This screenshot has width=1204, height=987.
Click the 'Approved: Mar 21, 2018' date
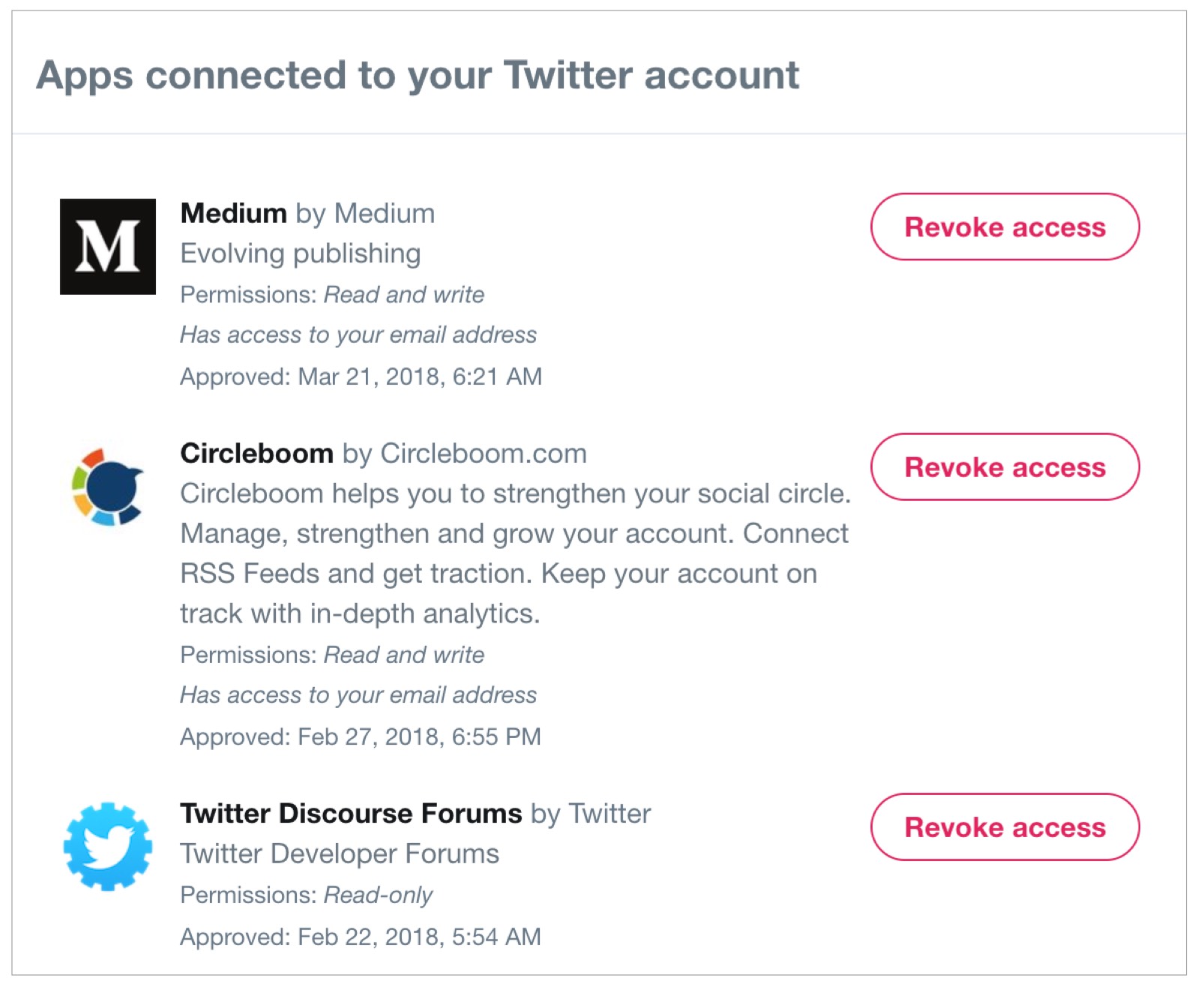361,376
